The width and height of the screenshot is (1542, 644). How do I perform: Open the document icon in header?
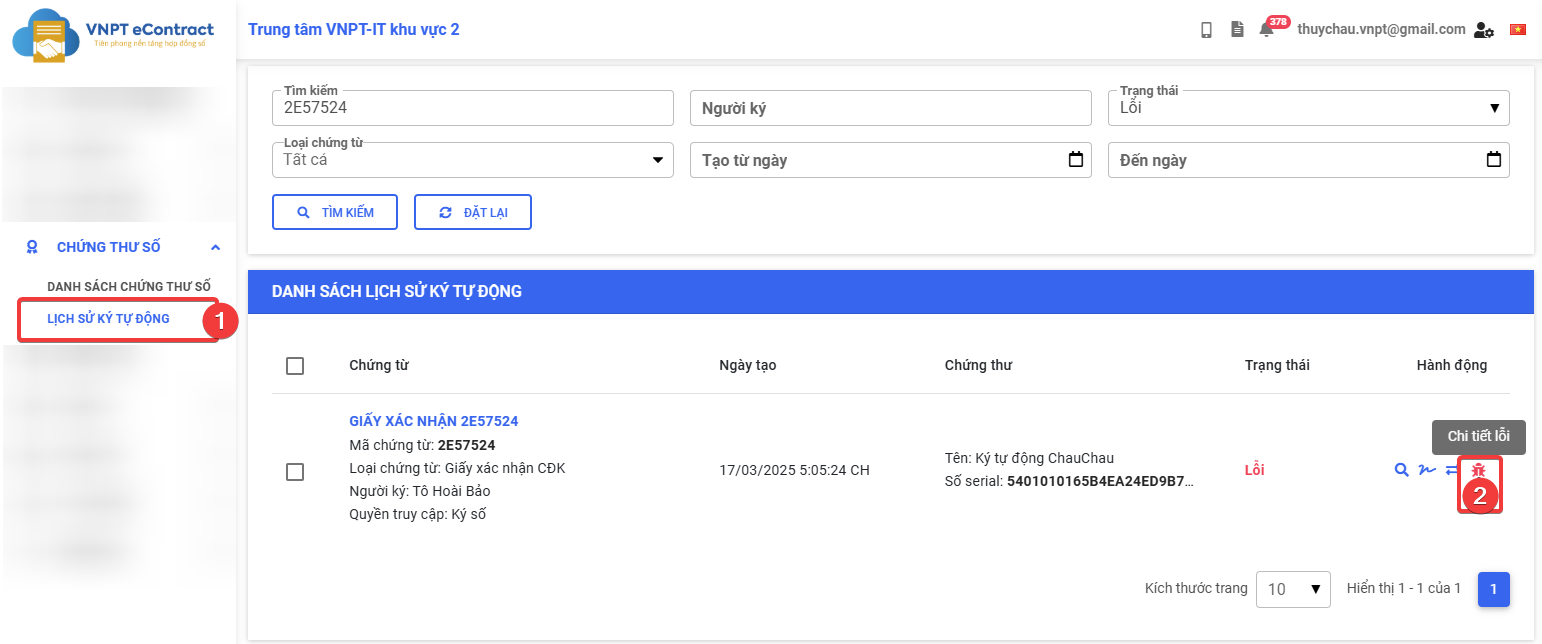click(1237, 30)
